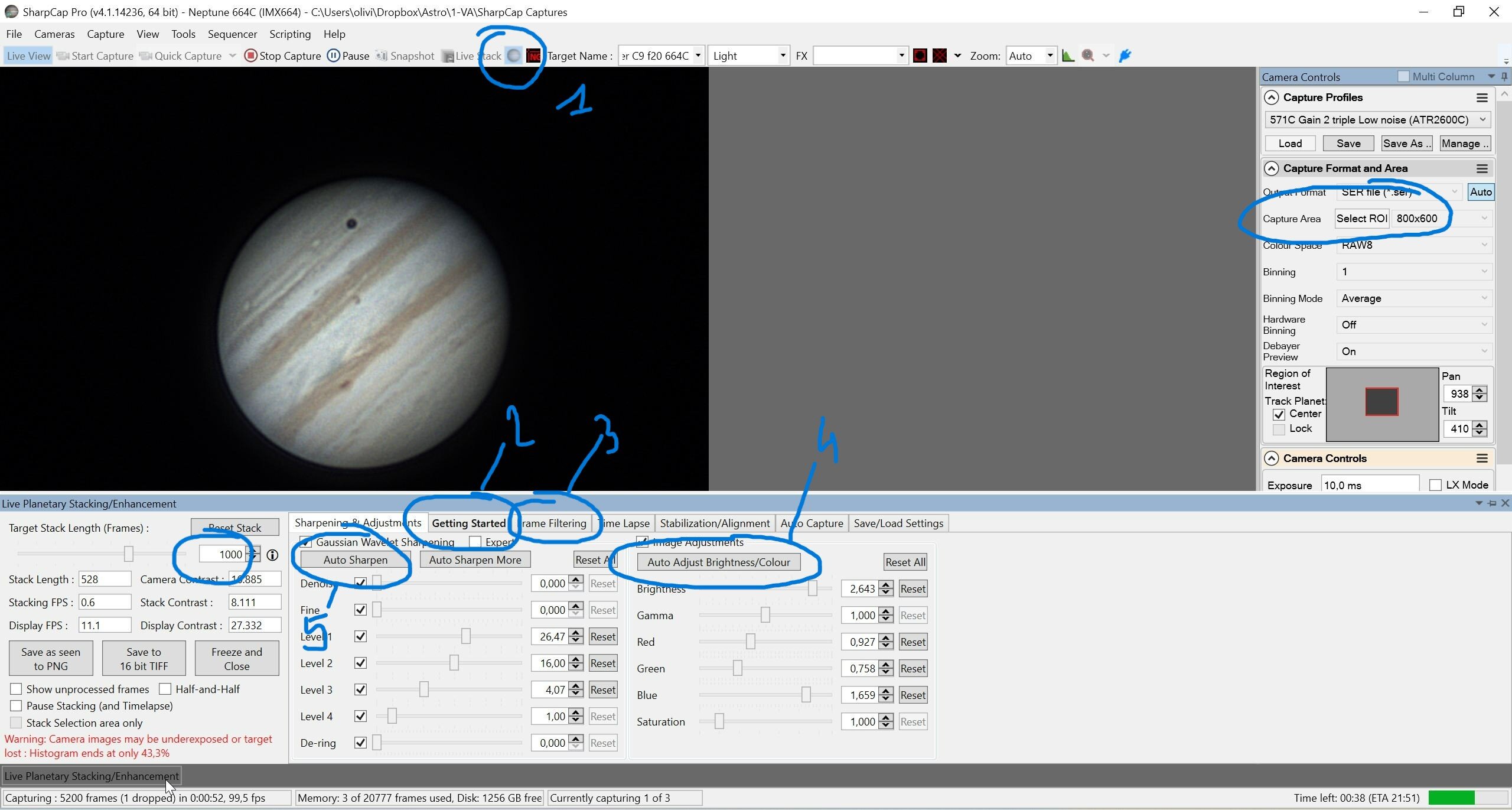The image size is (1512, 810).
Task: Click the red NGC annotation toolbar icon
Action: click(533, 56)
